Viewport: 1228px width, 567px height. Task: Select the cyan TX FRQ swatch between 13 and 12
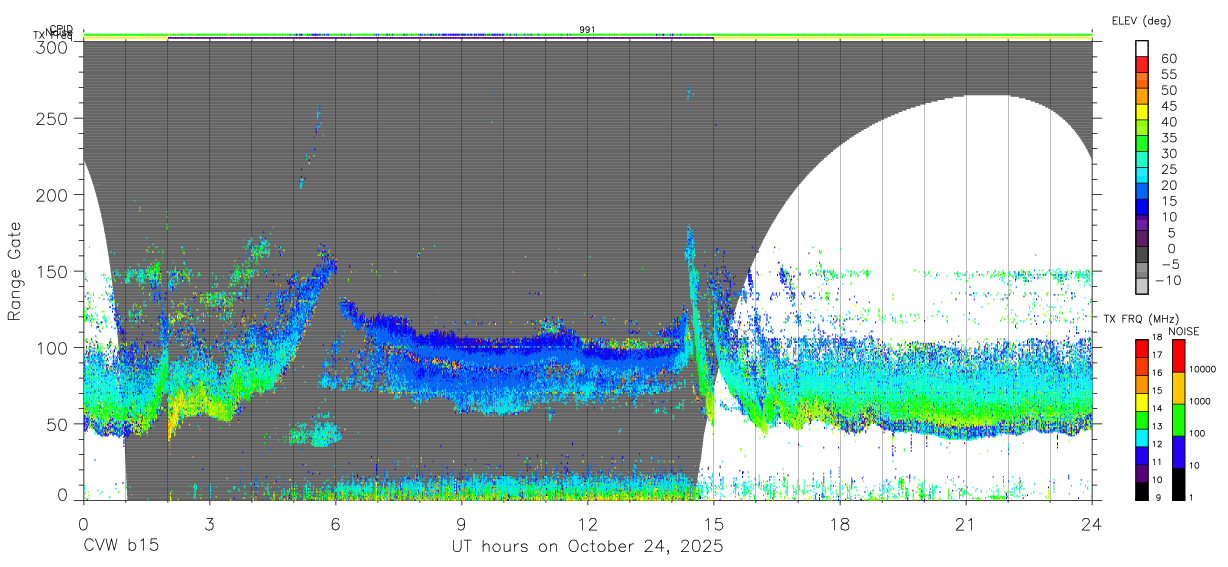[1142, 437]
